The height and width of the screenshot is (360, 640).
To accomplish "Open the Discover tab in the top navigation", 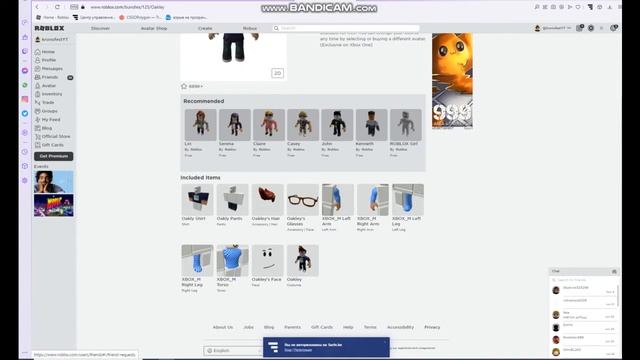I will [x=100, y=28].
